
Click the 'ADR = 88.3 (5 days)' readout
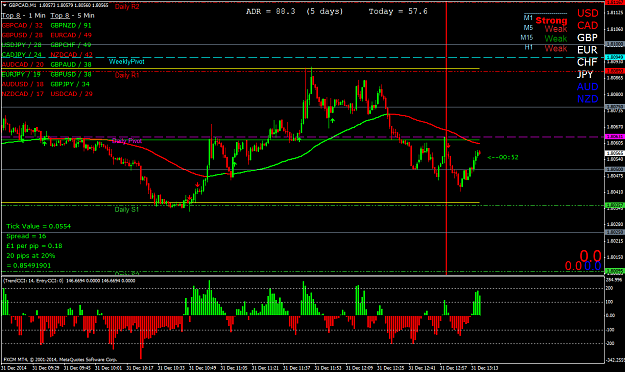point(295,12)
